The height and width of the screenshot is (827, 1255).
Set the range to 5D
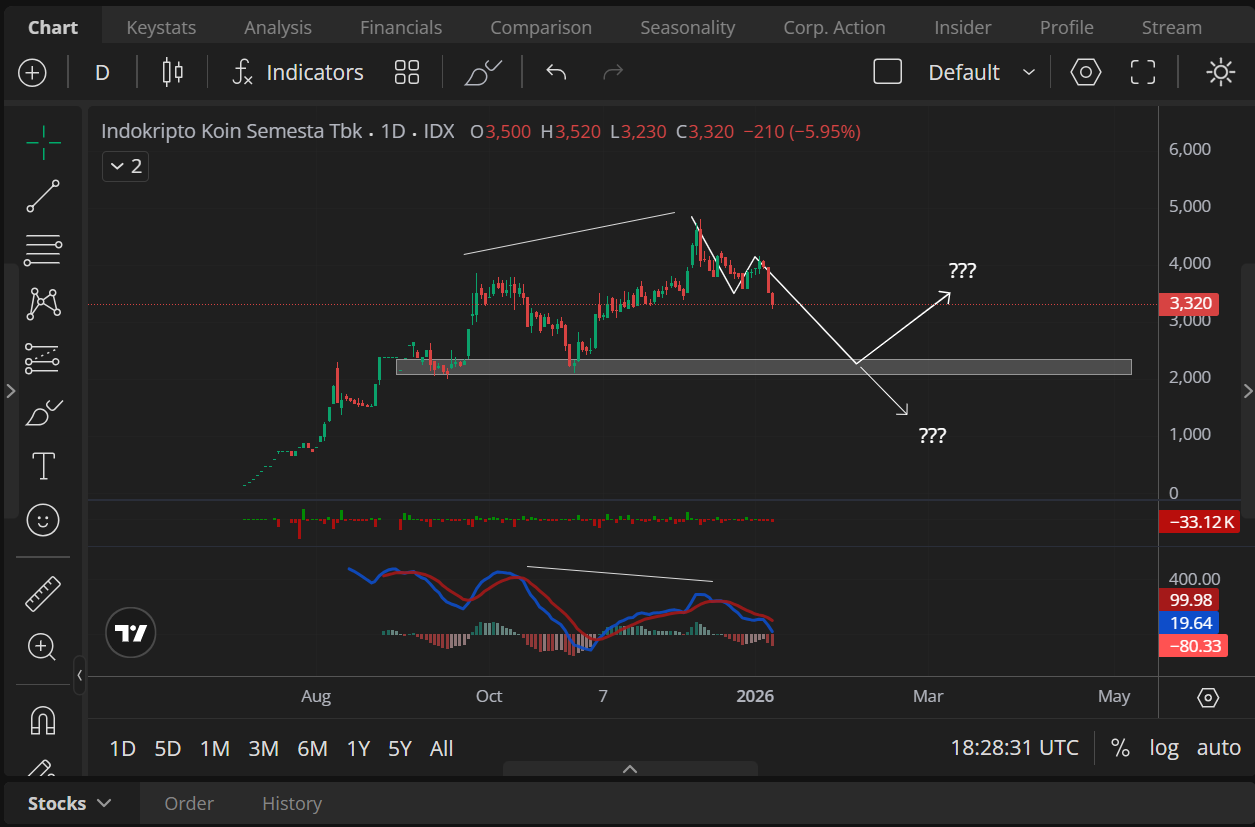point(168,748)
